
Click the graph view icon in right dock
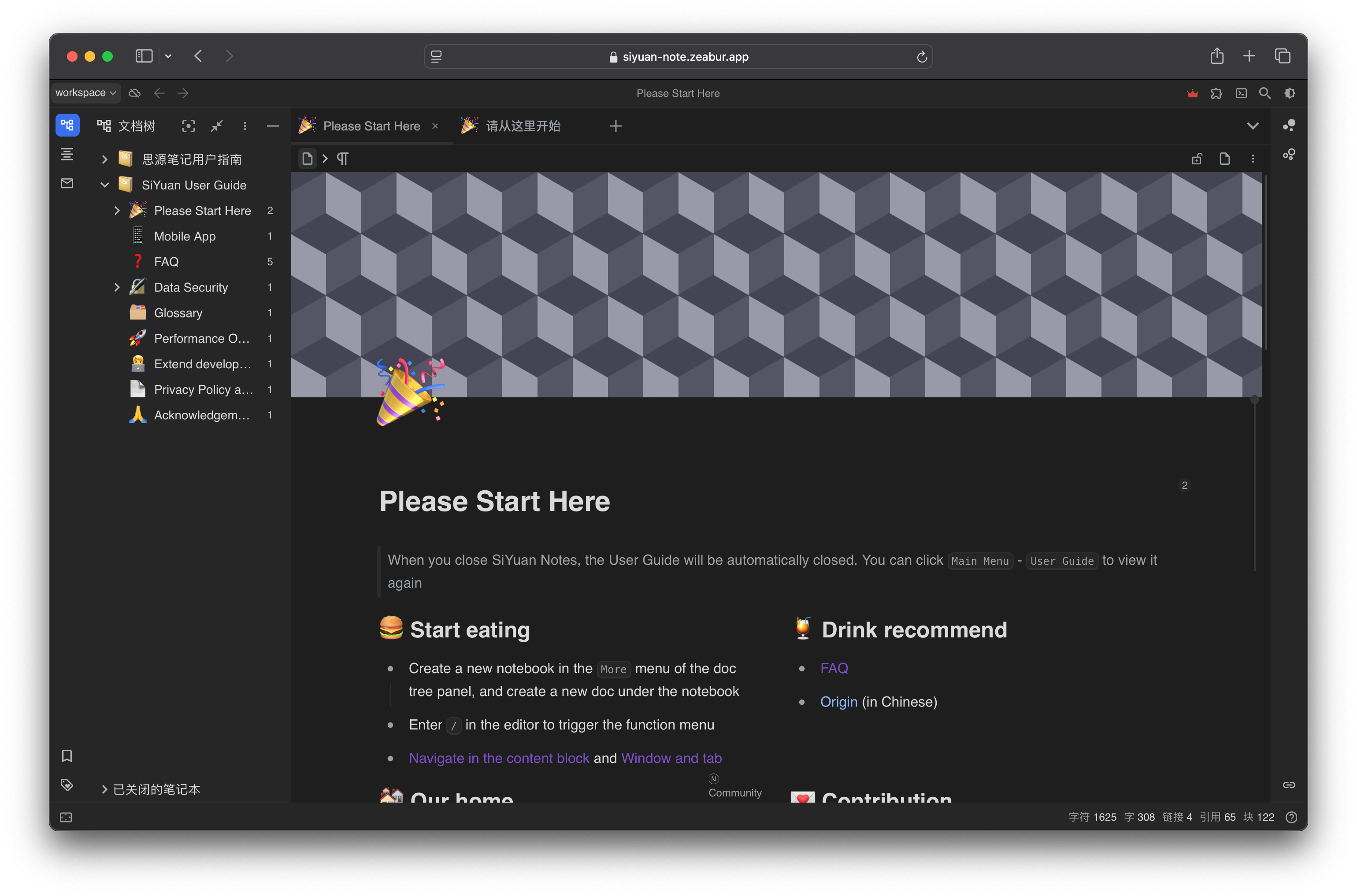point(1289,125)
